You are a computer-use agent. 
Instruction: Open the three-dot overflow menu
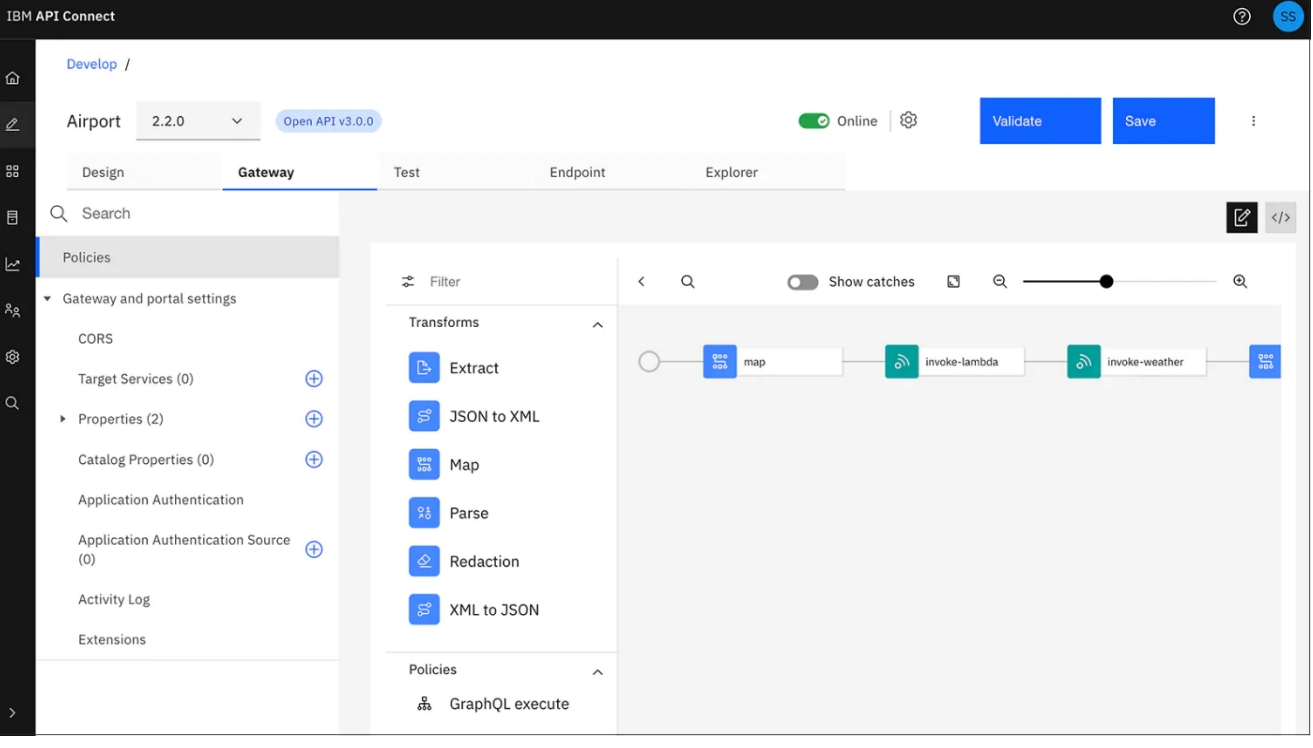(x=1253, y=121)
